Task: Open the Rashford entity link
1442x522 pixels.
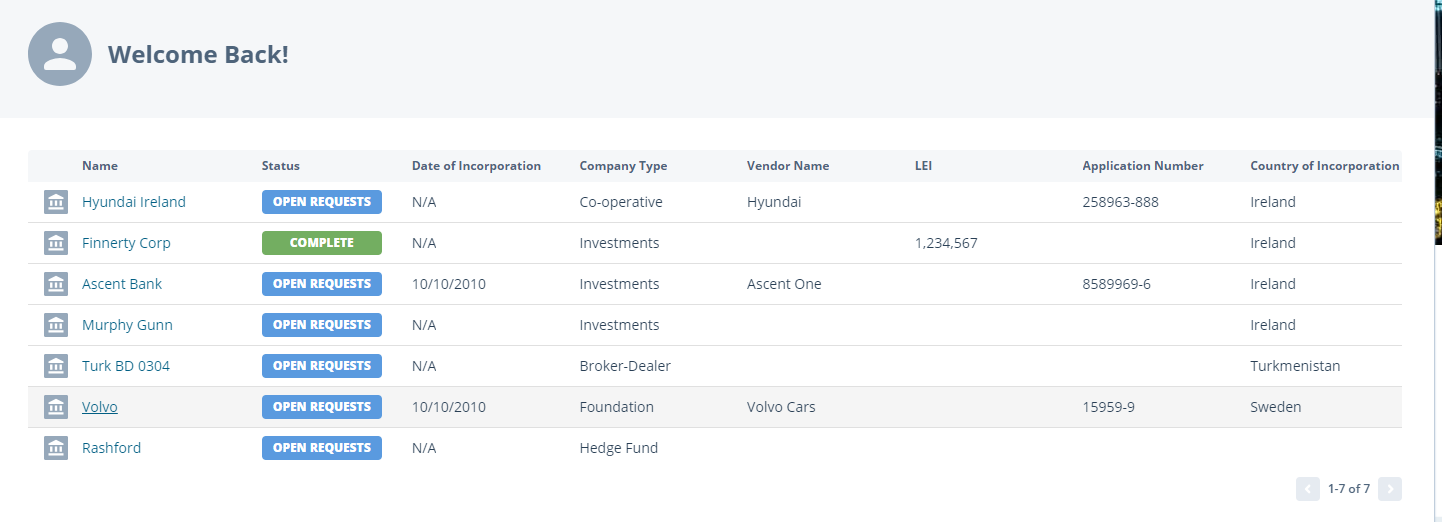Action: (x=111, y=448)
